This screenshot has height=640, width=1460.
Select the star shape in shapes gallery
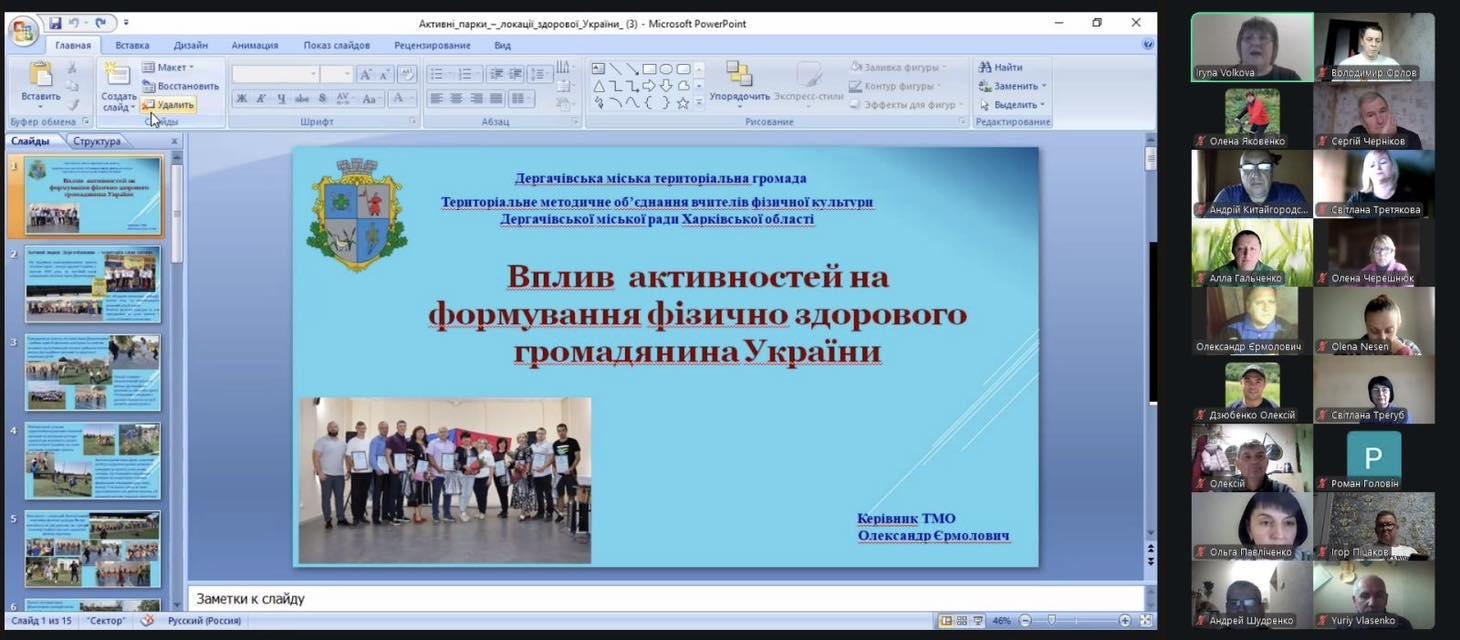tap(683, 102)
